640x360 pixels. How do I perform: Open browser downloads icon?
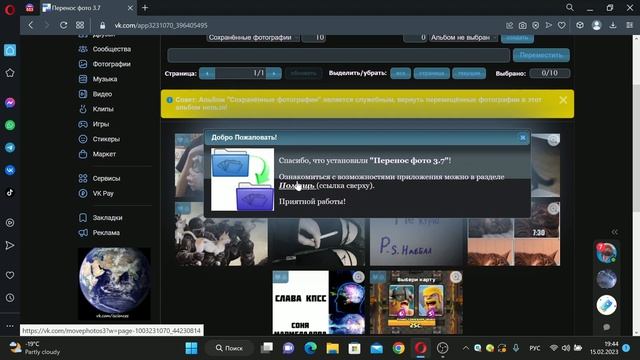tap(613, 25)
